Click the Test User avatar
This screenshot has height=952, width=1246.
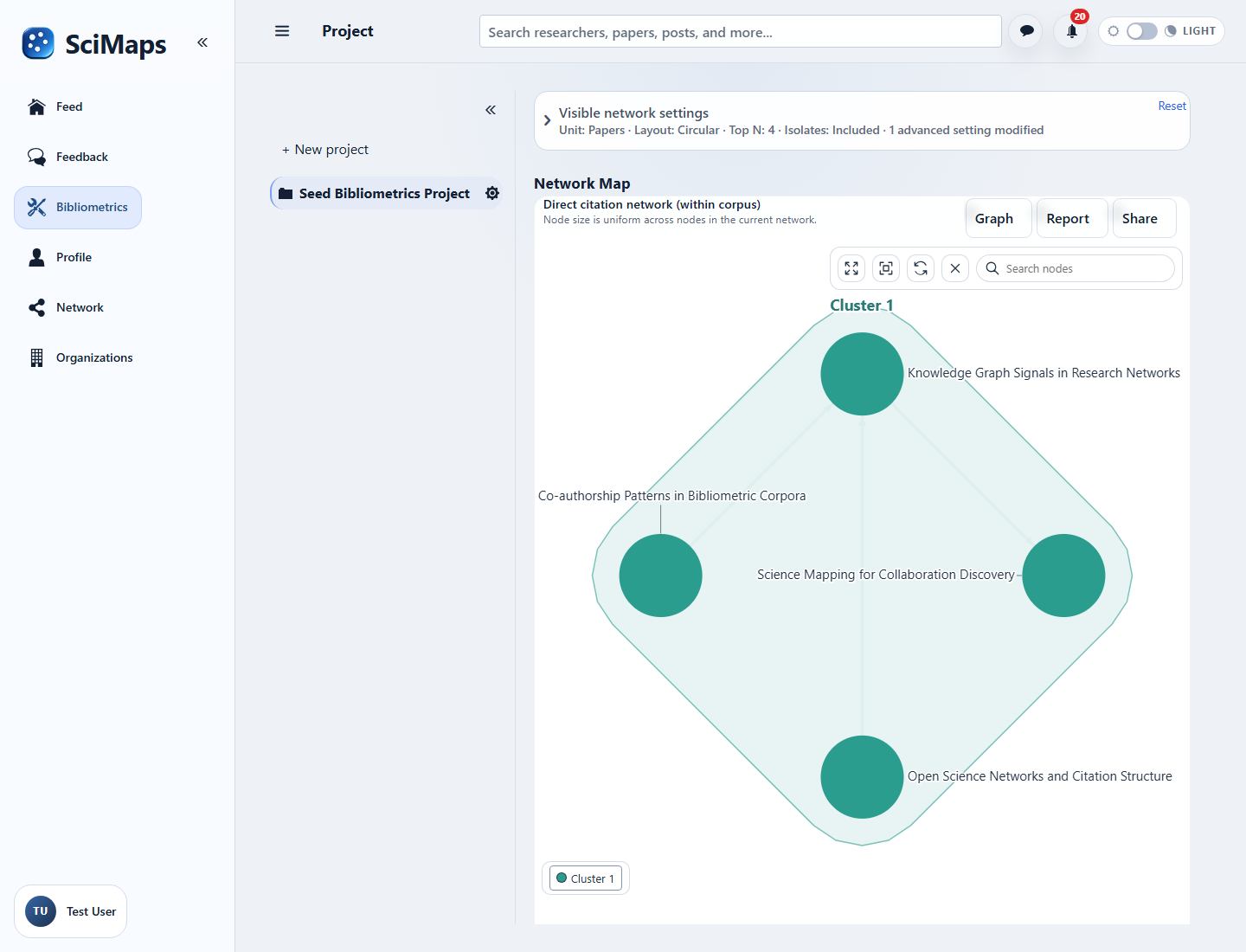(41, 911)
